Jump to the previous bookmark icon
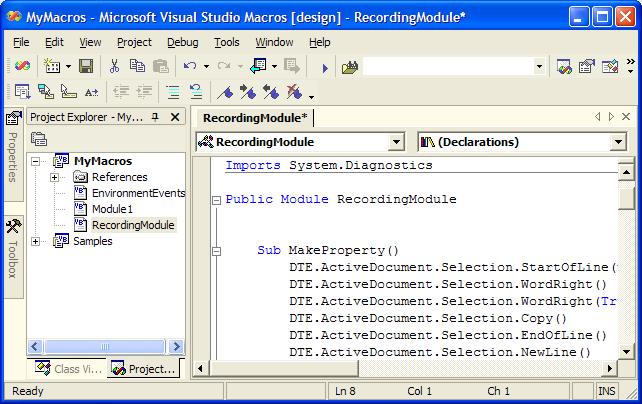Viewport: 642px width, 404px height. click(271, 93)
